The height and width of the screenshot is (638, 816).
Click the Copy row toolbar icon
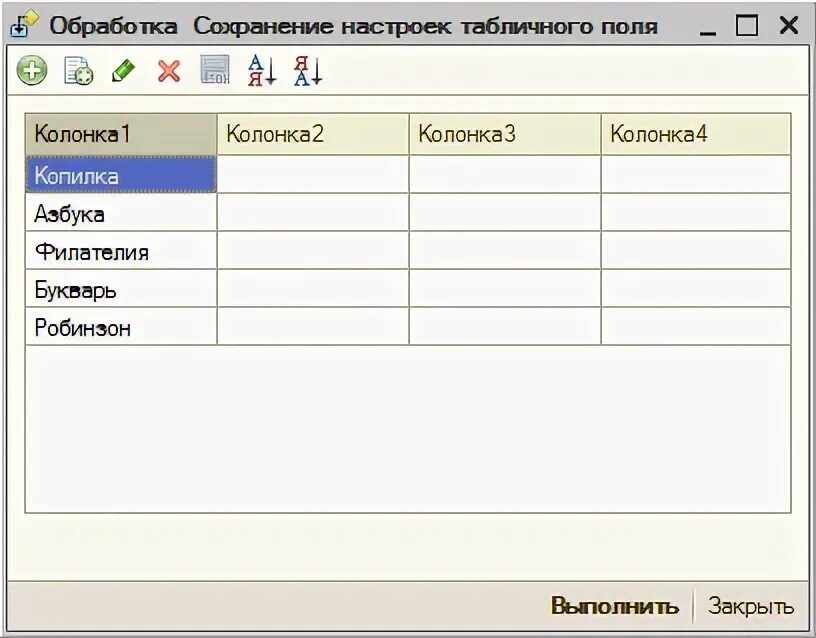79,70
